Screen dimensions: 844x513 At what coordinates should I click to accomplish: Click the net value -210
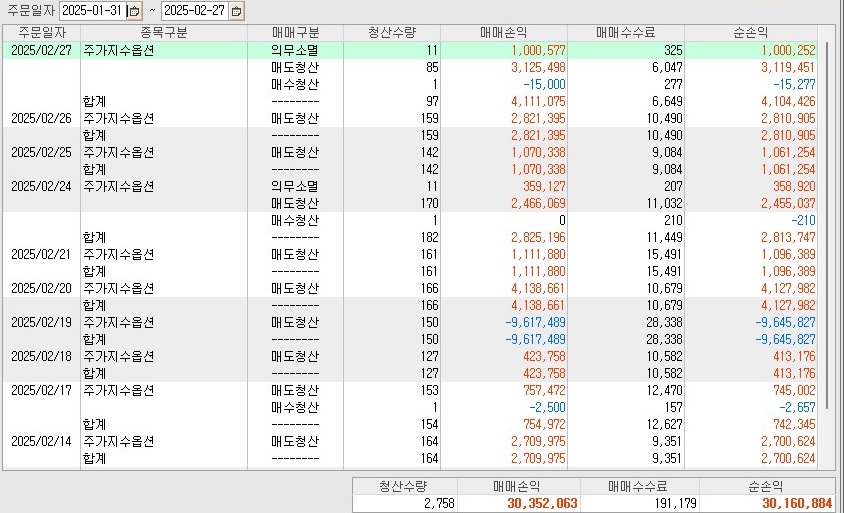803,220
